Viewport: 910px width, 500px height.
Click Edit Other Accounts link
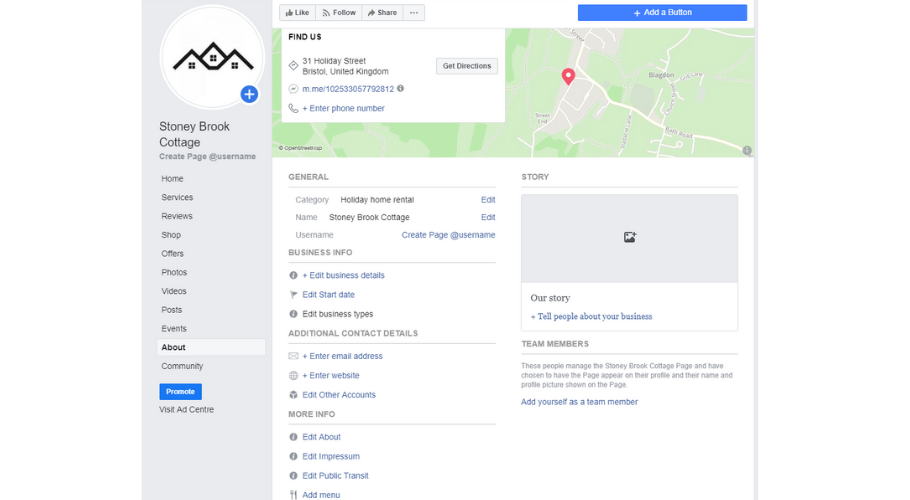[x=339, y=395]
